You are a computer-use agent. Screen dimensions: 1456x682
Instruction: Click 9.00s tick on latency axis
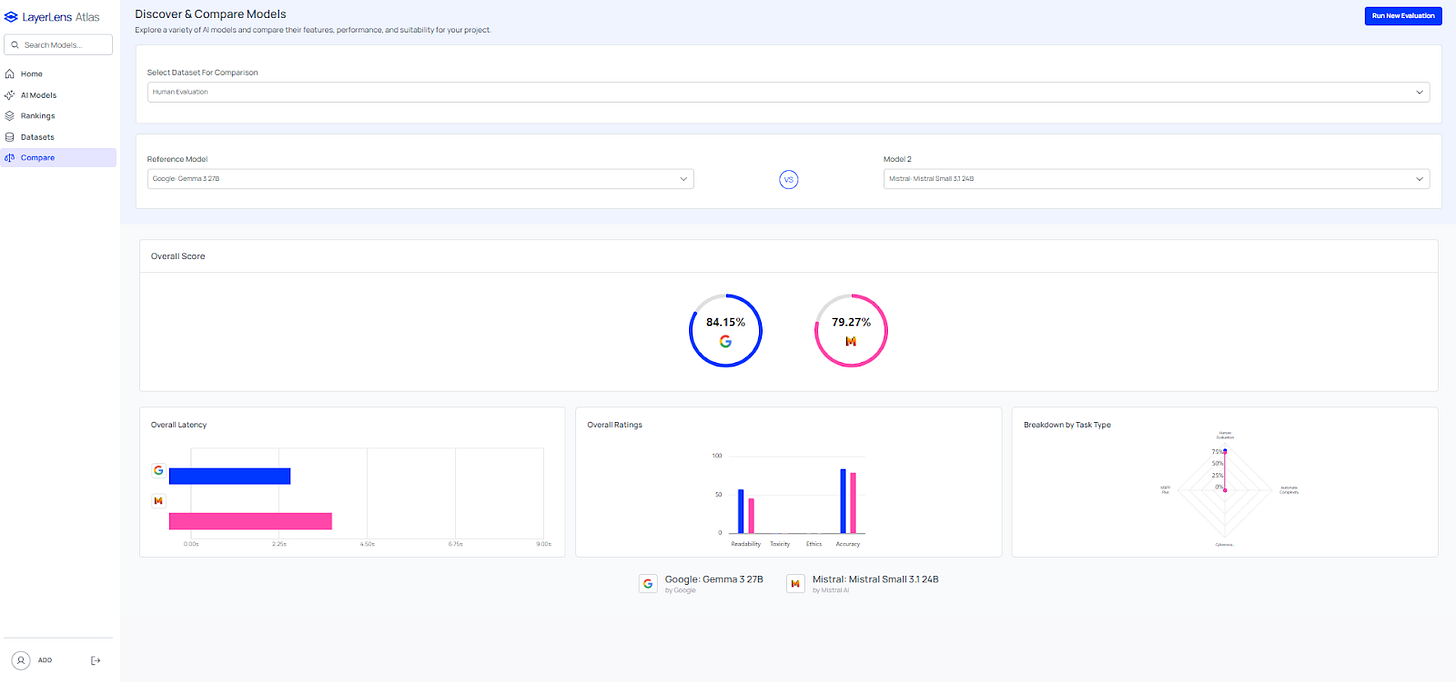point(543,544)
